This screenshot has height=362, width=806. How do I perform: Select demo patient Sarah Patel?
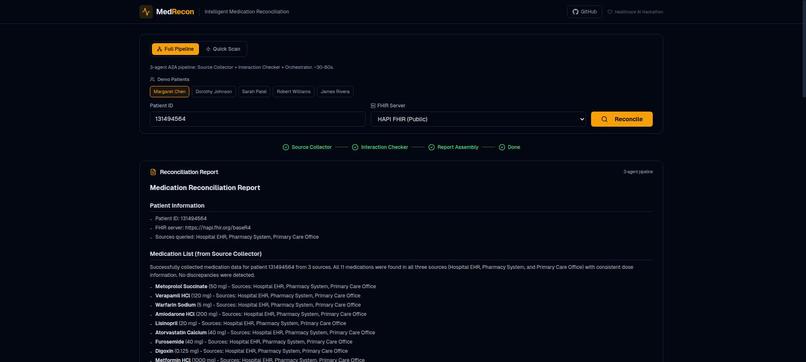(254, 92)
